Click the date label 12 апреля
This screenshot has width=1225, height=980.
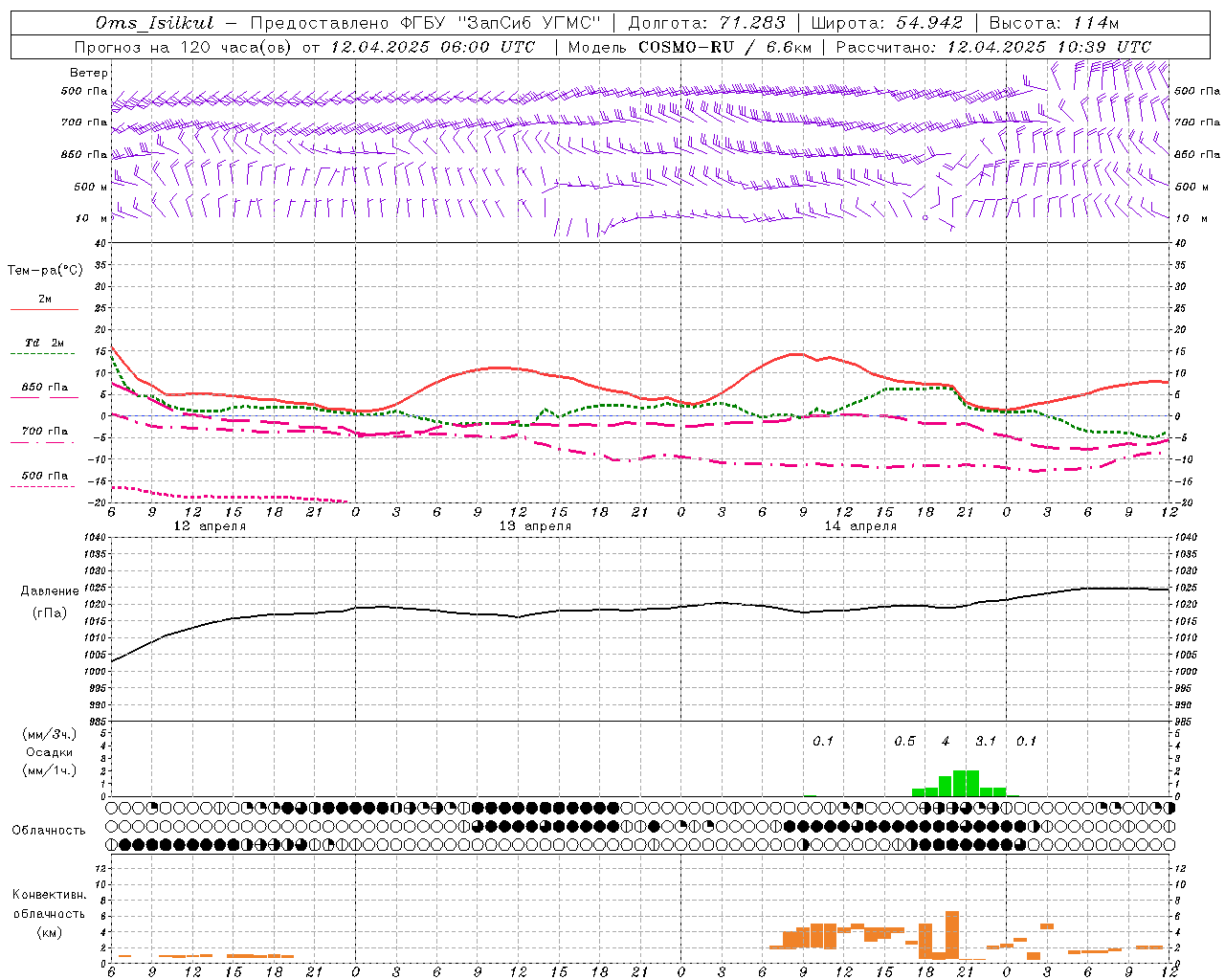tap(210, 526)
